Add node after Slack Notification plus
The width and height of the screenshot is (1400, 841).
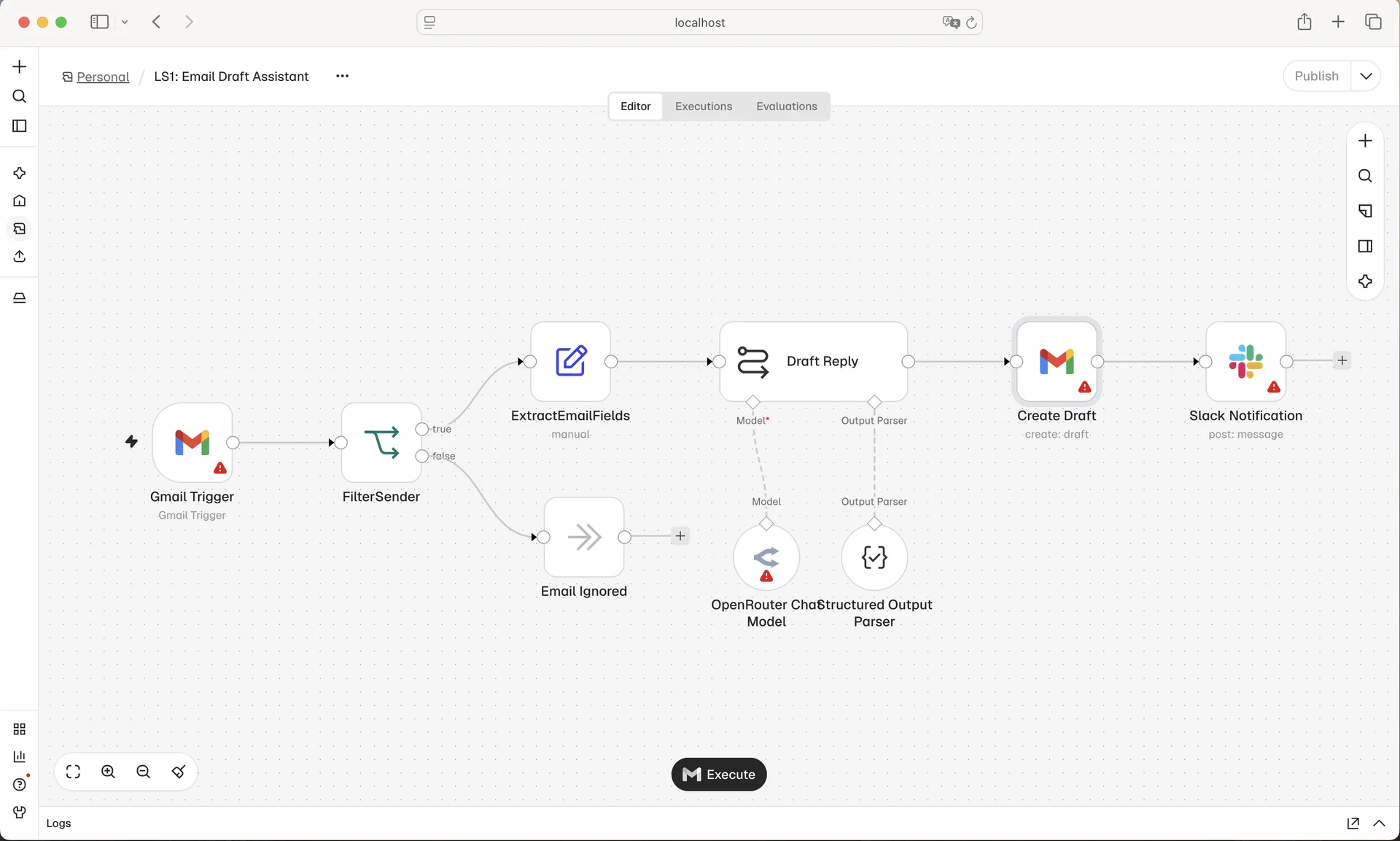tap(1342, 360)
